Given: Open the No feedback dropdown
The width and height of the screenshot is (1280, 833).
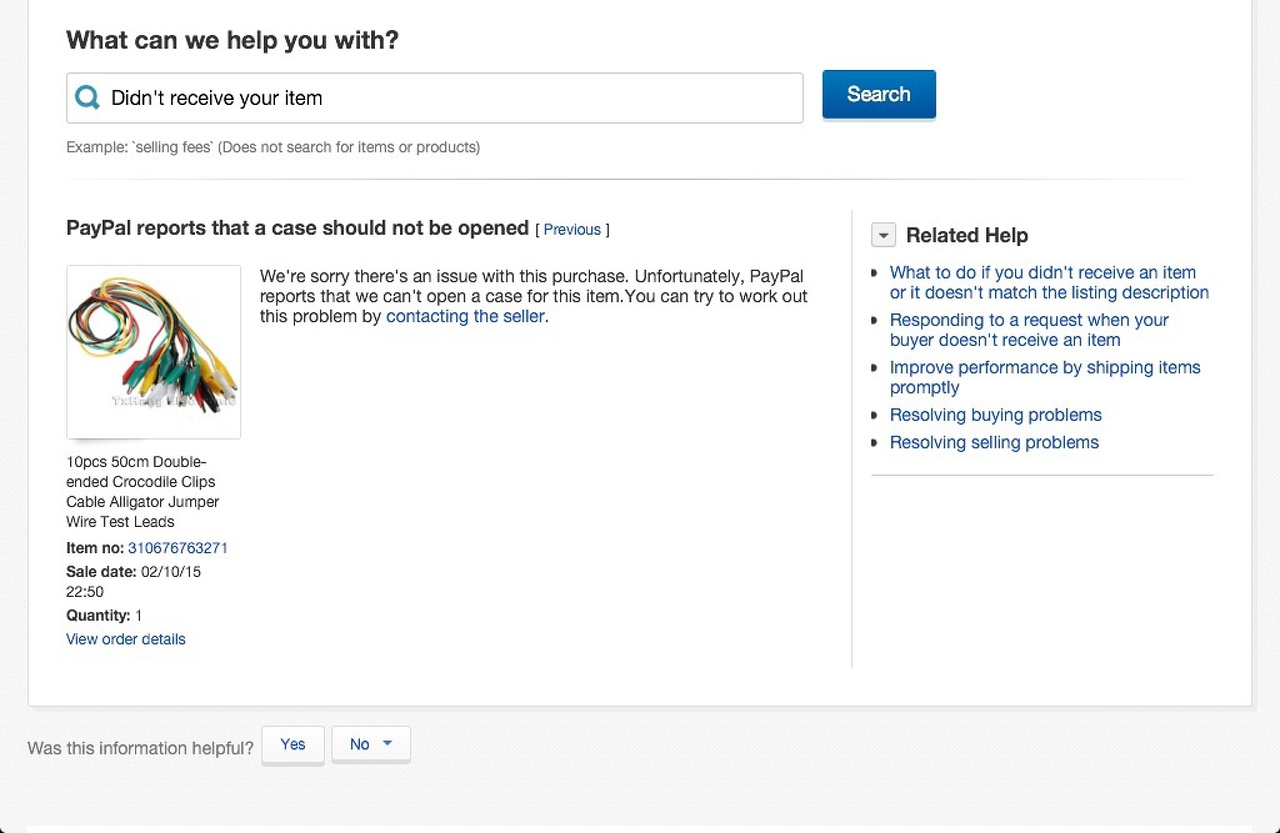Looking at the screenshot, I should pos(371,744).
